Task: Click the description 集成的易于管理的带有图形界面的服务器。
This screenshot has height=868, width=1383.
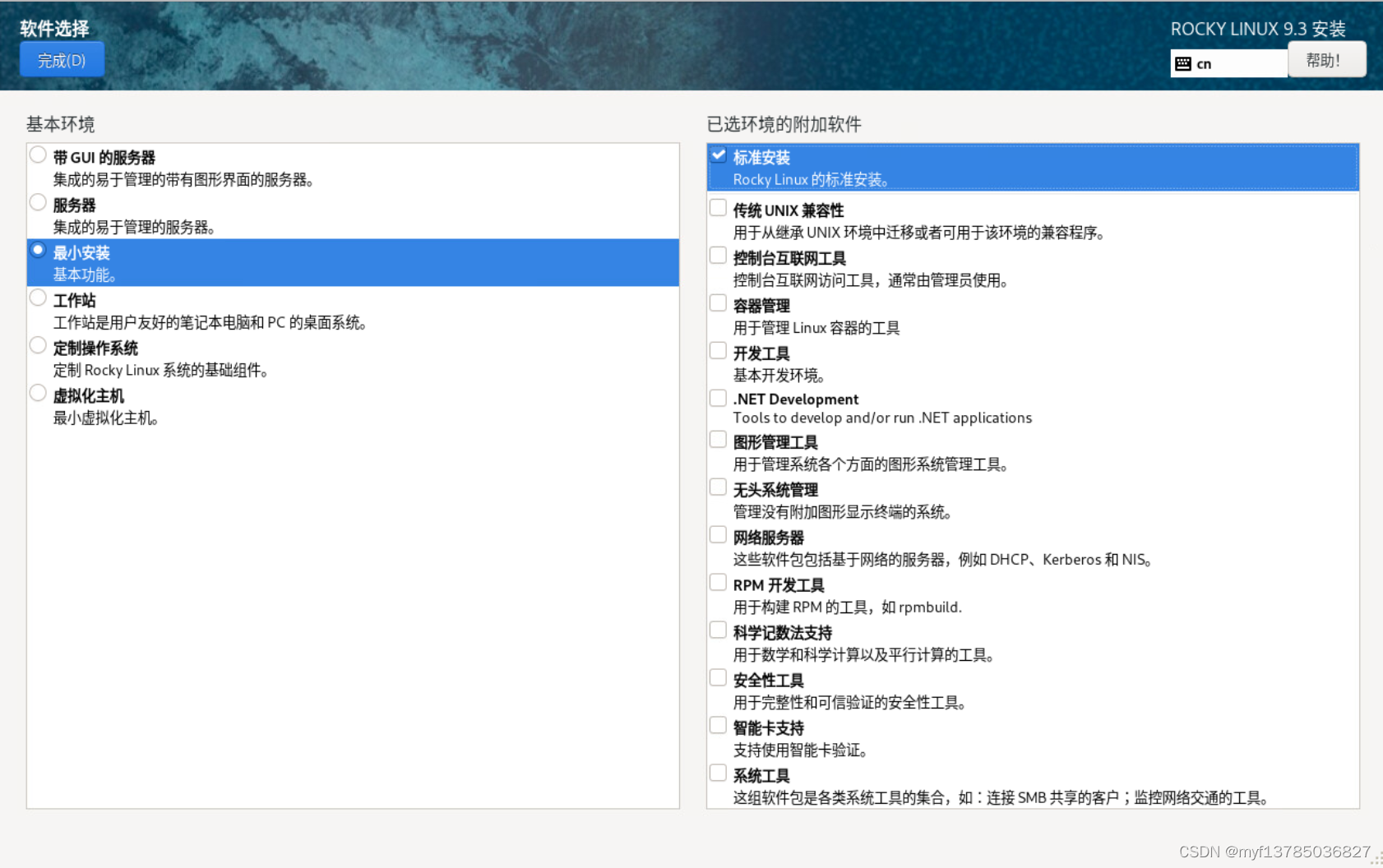Action: pyautogui.click(x=184, y=179)
